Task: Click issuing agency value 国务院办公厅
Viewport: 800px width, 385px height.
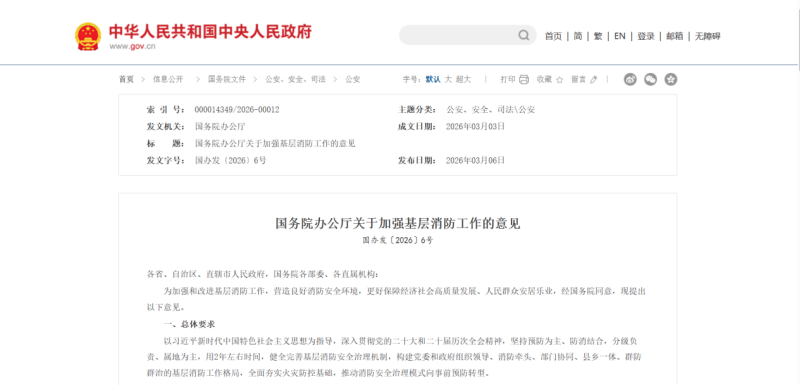Action: tap(220, 126)
